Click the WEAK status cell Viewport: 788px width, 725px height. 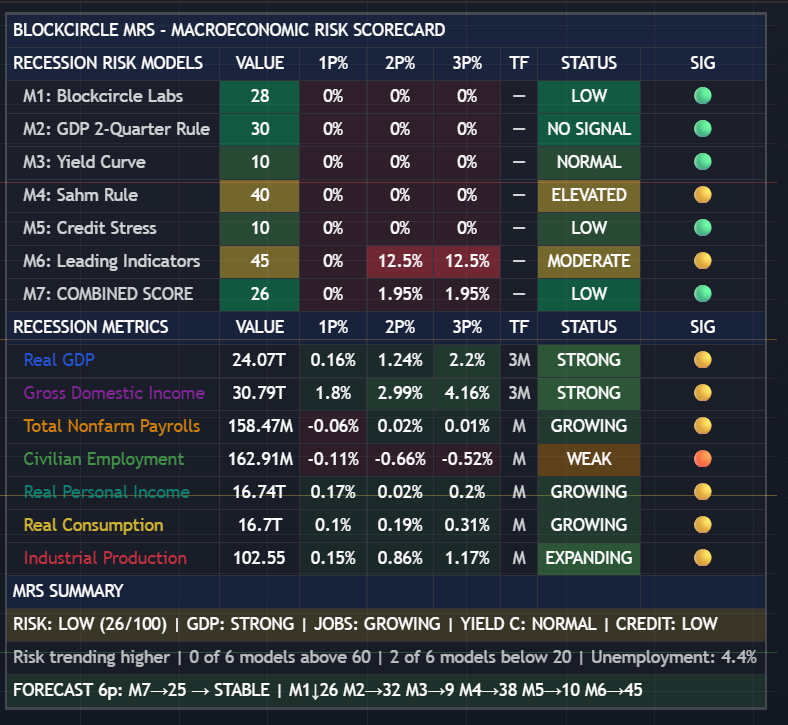pyautogui.click(x=589, y=459)
